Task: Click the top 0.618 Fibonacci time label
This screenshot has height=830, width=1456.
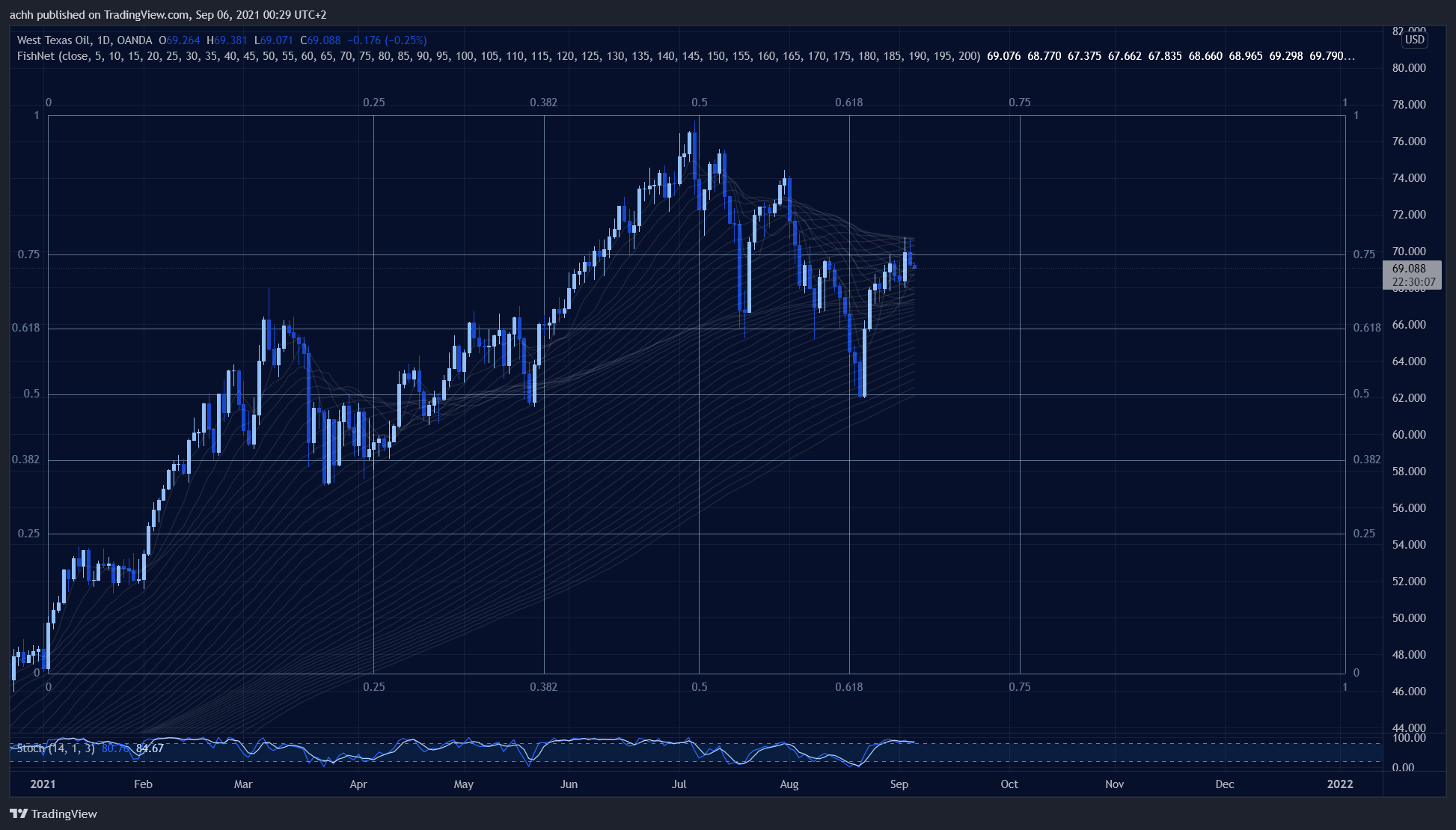Action: pyautogui.click(x=849, y=103)
